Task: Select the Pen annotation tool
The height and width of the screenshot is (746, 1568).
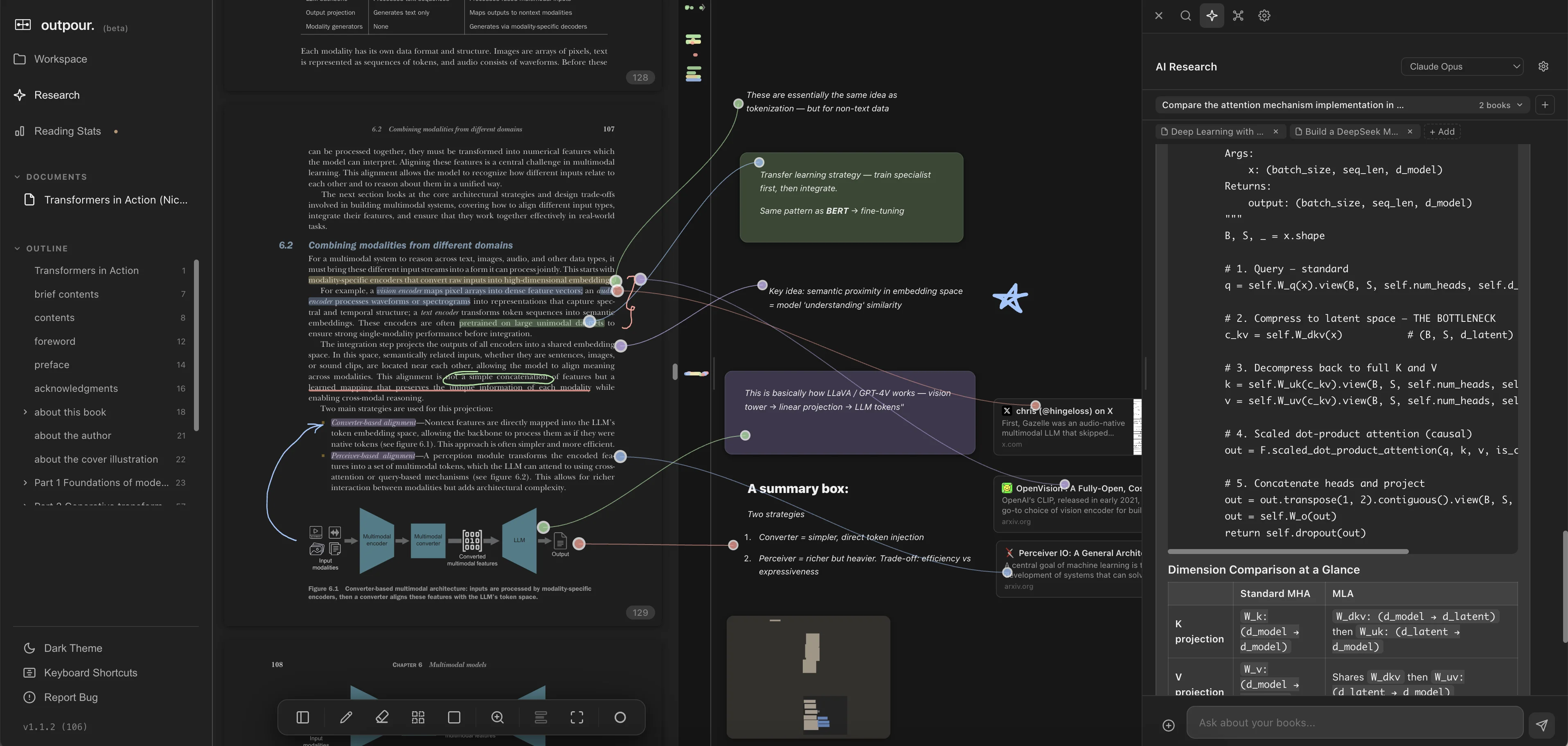Action: point(346,717)
